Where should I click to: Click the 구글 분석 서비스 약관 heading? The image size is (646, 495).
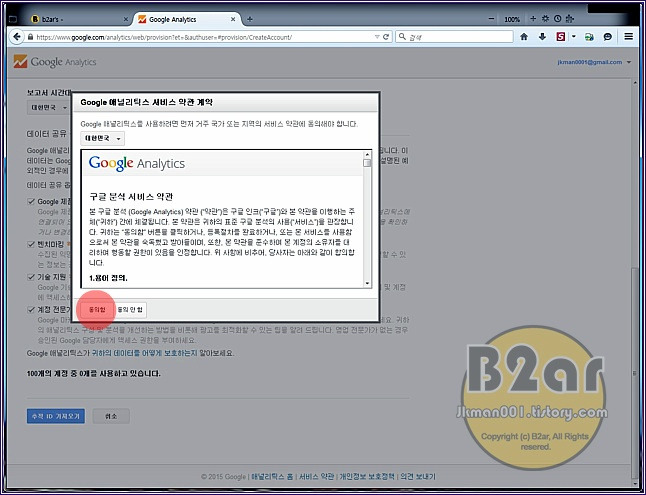[131, 196]
